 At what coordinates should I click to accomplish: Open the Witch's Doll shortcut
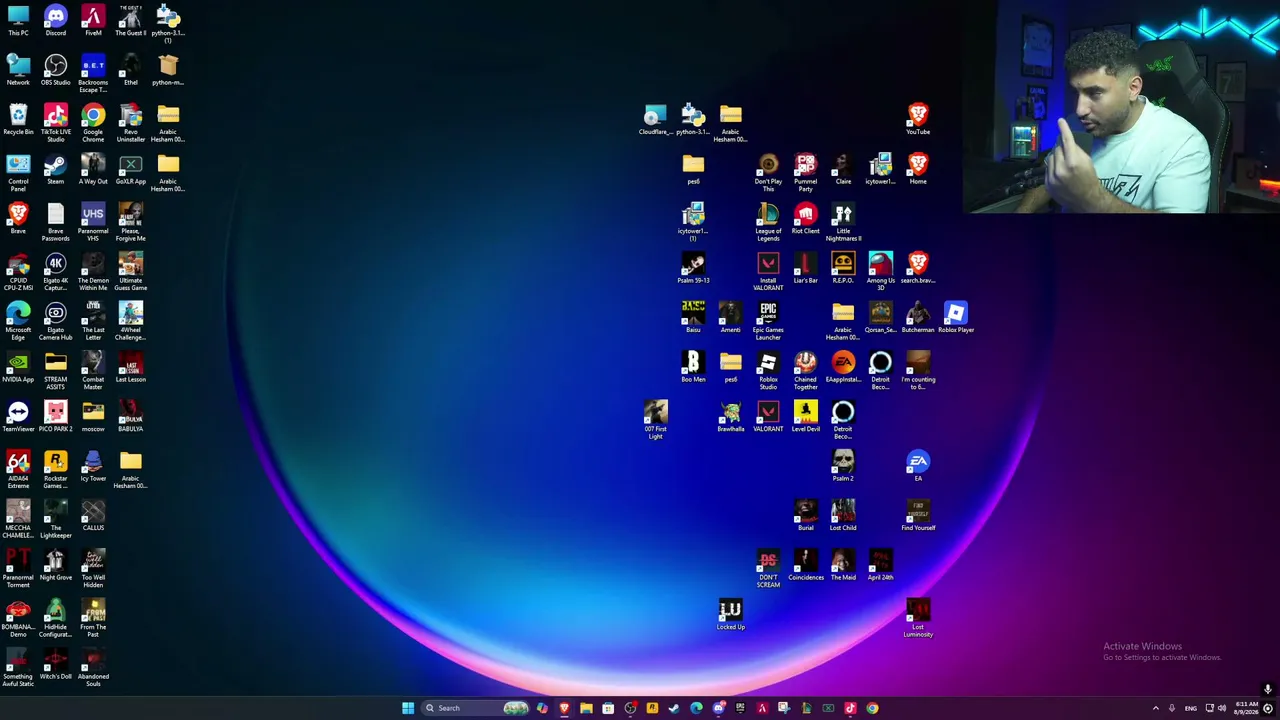pos(55,664)
